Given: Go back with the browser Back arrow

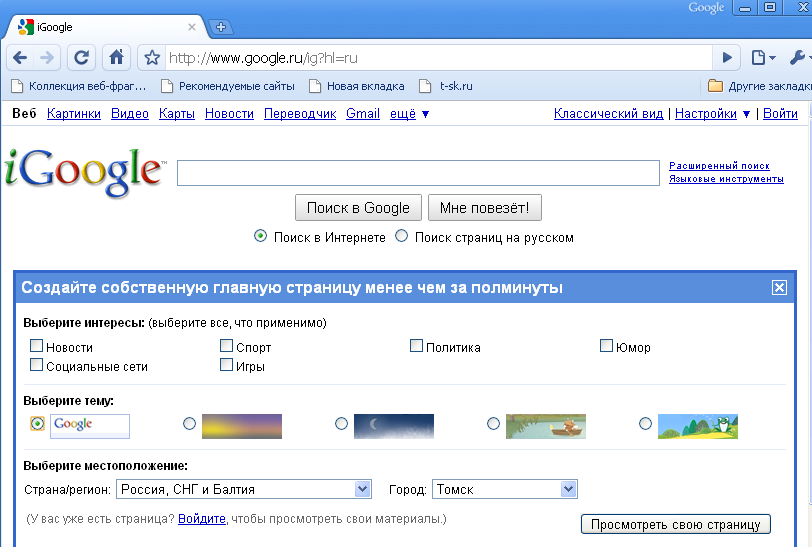Looking at the screenshot, I should click(20, 57).
